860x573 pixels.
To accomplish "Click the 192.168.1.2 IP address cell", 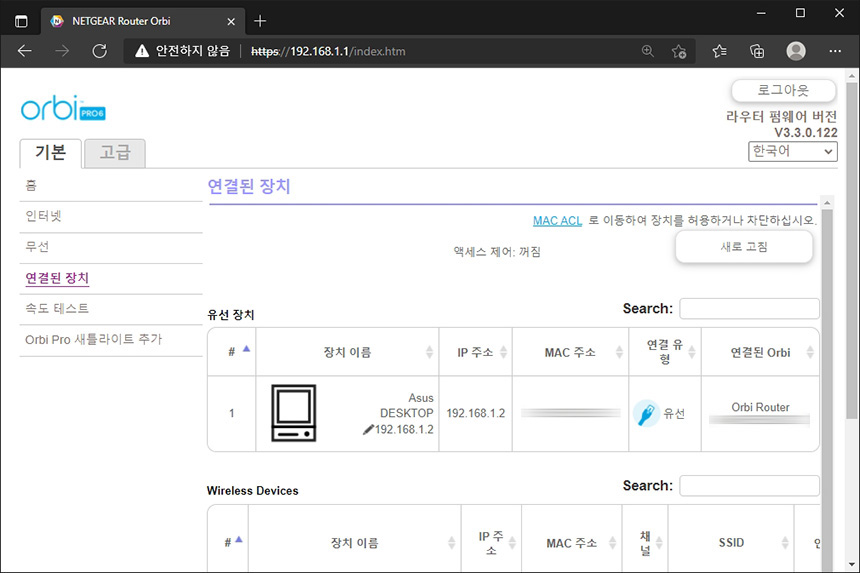I will tap(476, 413).
